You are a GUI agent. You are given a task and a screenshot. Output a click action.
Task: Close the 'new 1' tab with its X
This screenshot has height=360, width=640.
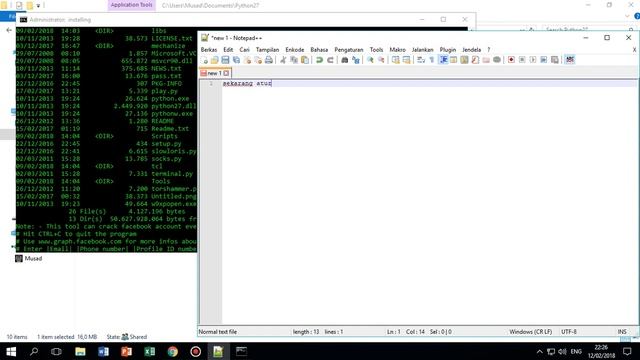tap(226, 73)
